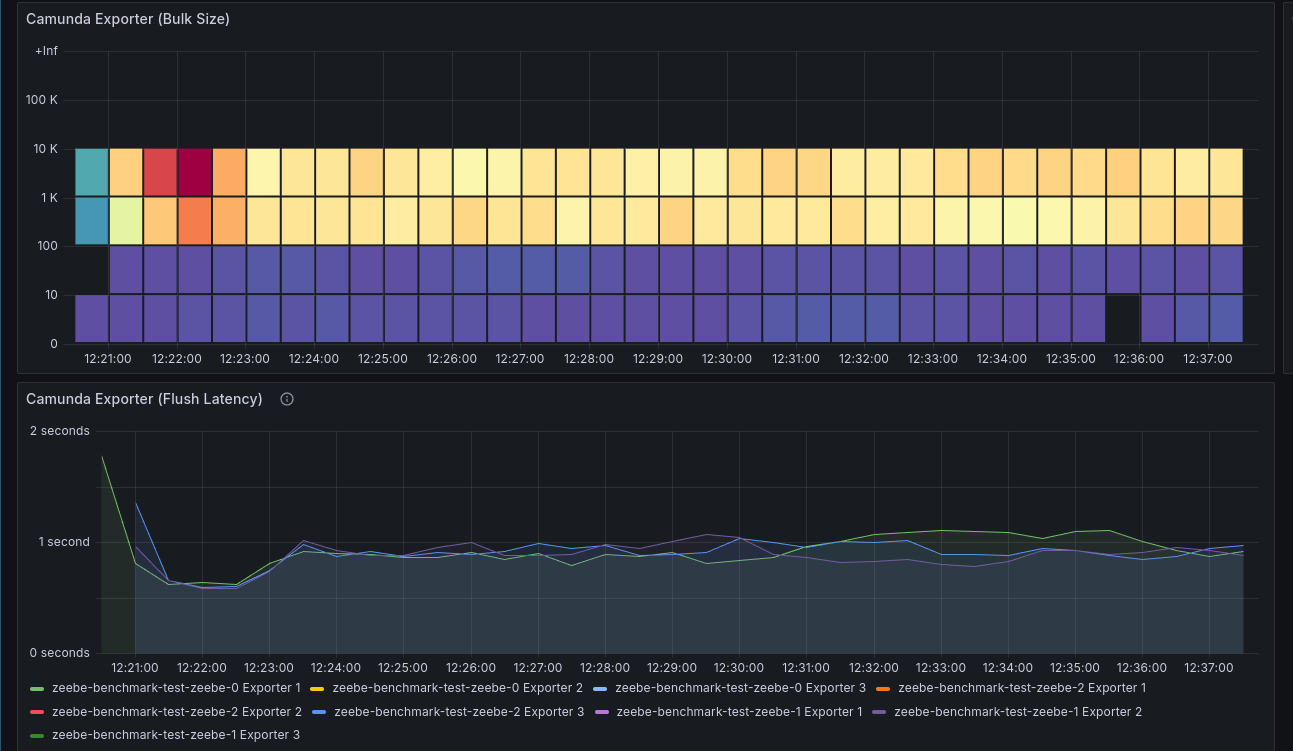Screen dimensions: 1293x751
Task: Click the red swatch for zeebe-2 Exporter 2
Action: [x=38, y=712]
